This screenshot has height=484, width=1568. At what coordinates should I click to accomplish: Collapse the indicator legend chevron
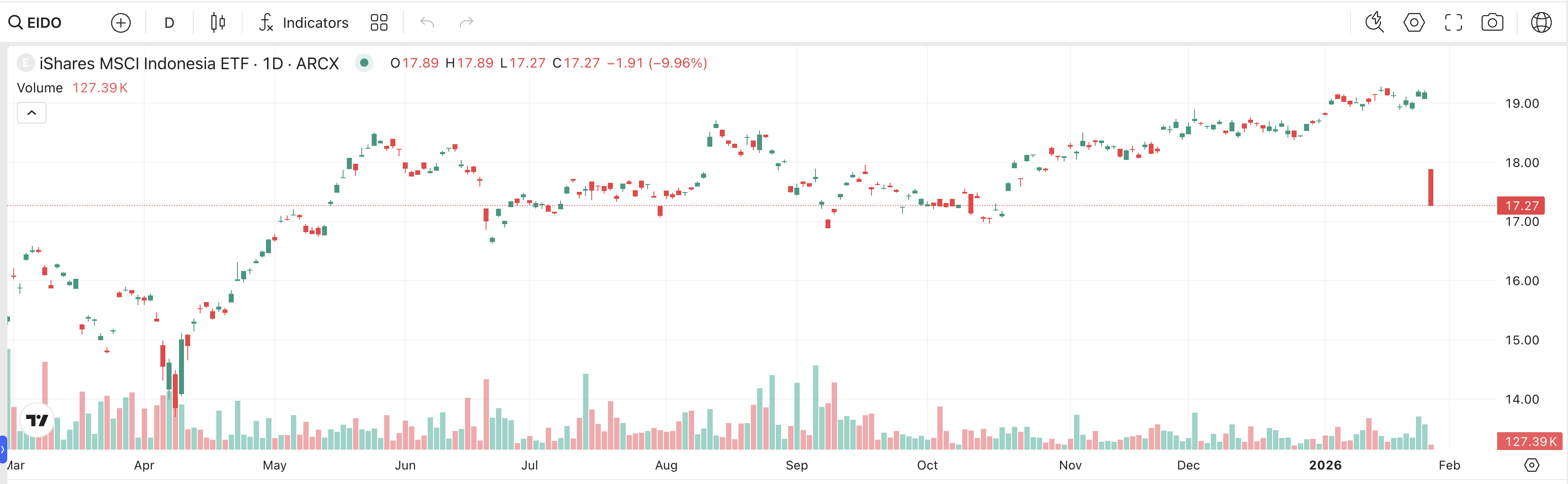tap(31, 113)
